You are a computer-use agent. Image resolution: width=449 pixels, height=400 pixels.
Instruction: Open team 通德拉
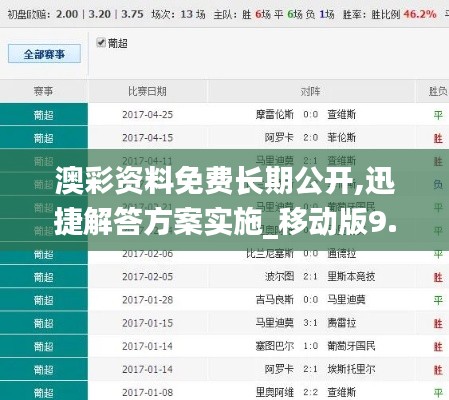tap(341, 254)
